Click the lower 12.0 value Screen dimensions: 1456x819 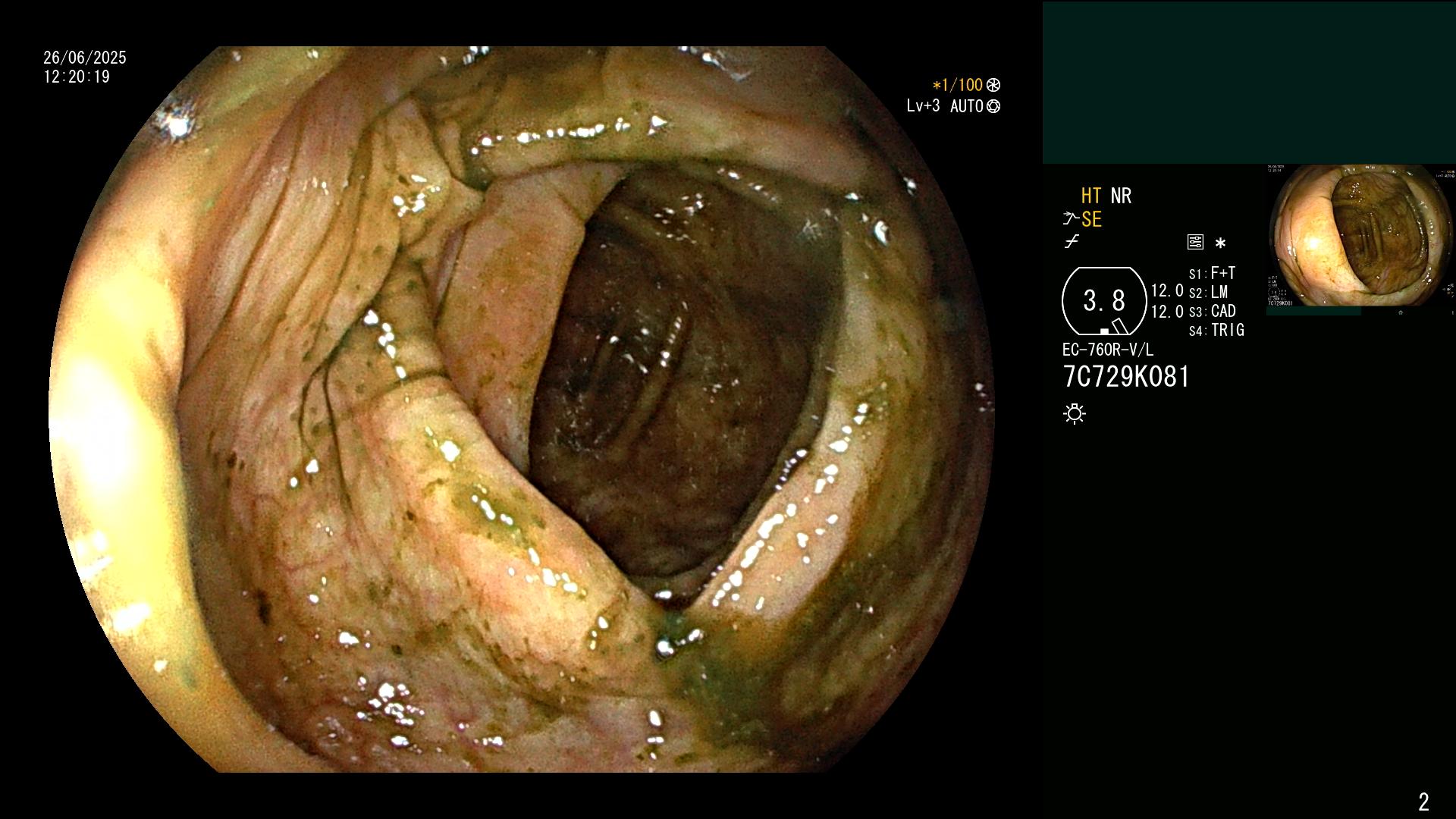[1167, 311]
